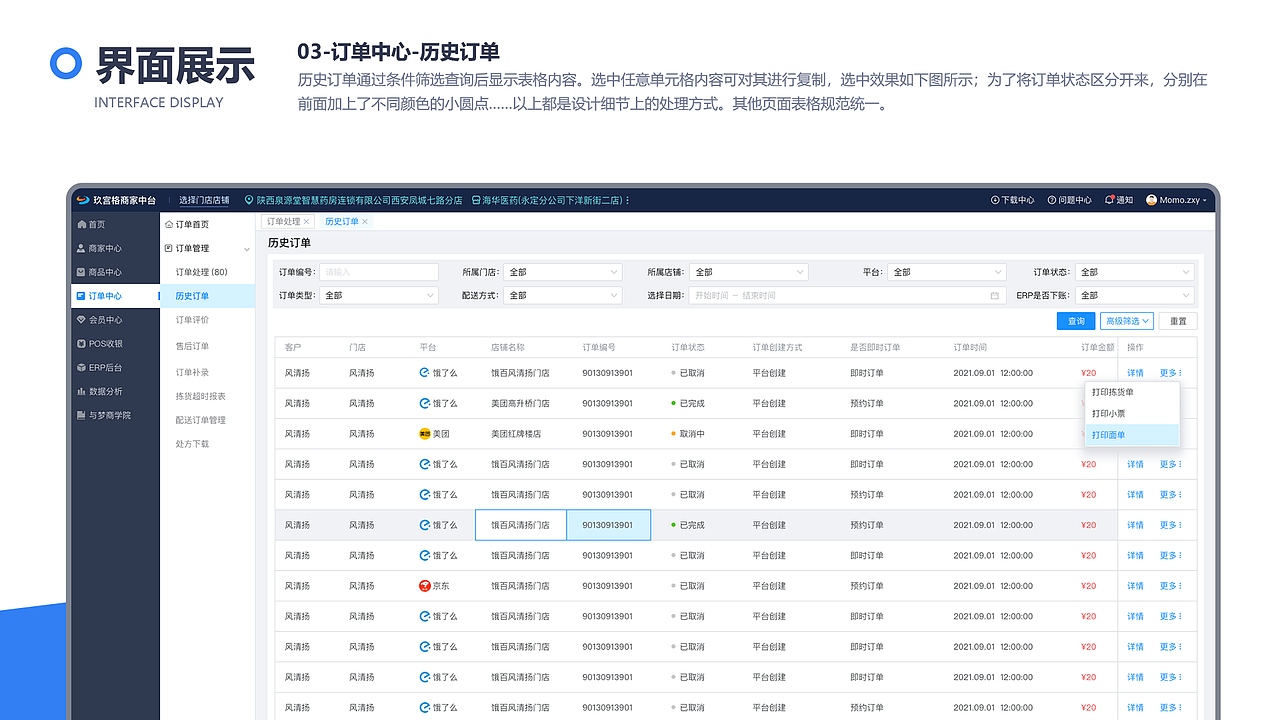Open 售后订单 in the submenu
Viewport: 1280px width, 720px height.
pos(193,346)
